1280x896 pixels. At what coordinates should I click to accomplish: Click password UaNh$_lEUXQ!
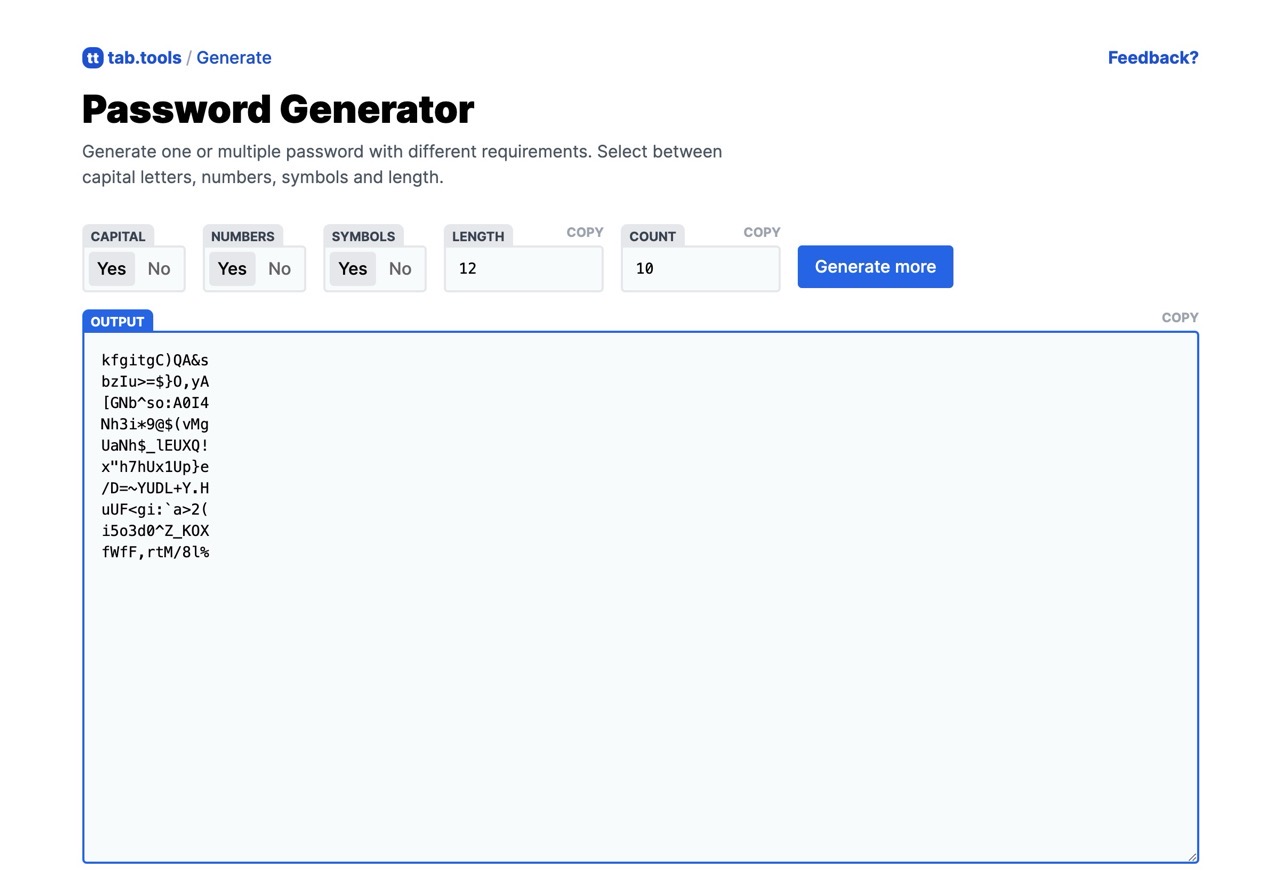coord(155,445)
